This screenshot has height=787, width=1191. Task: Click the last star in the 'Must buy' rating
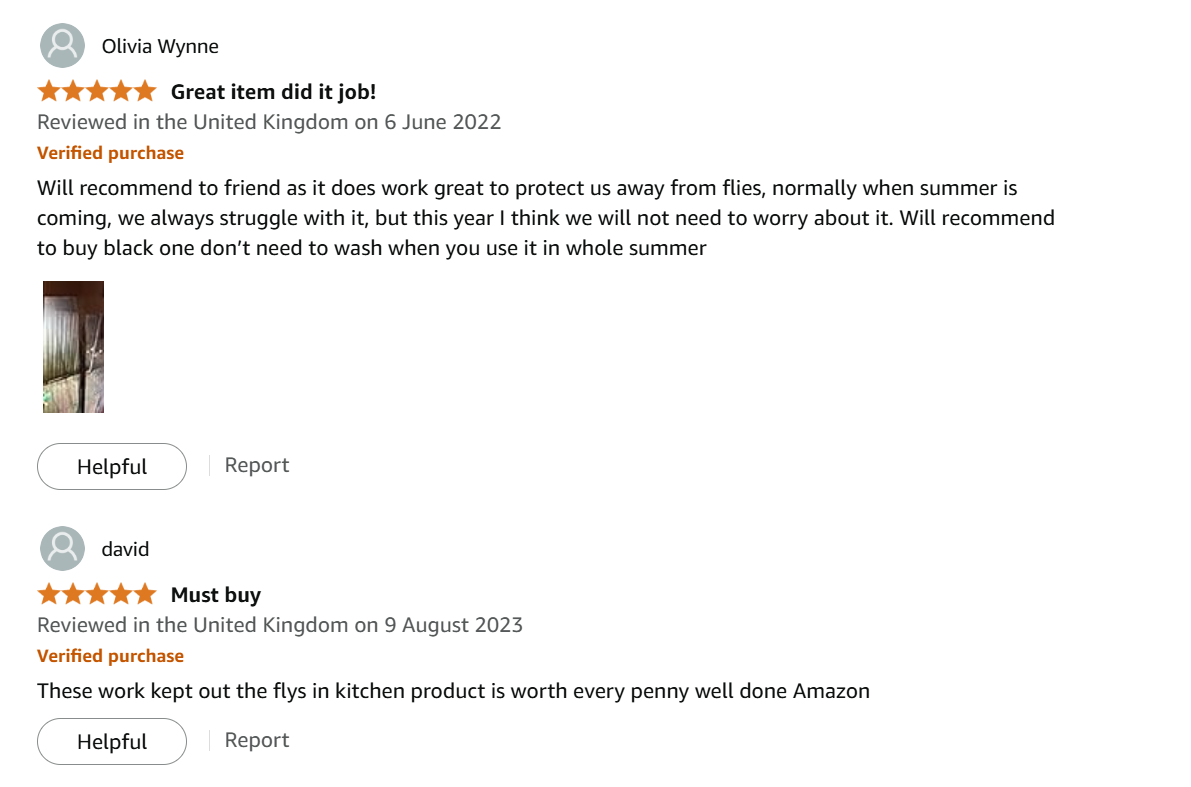(x=146, y=595)
